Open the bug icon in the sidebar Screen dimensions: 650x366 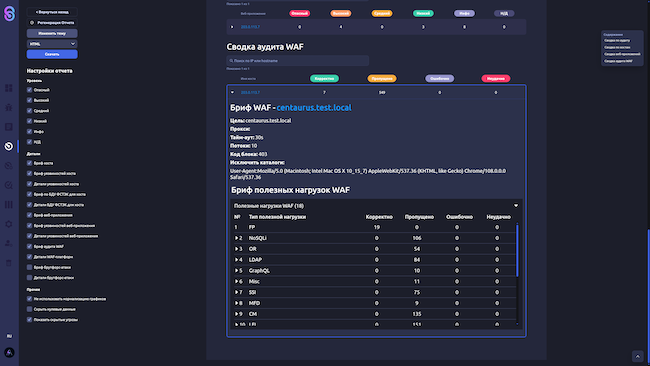(9, 107)
